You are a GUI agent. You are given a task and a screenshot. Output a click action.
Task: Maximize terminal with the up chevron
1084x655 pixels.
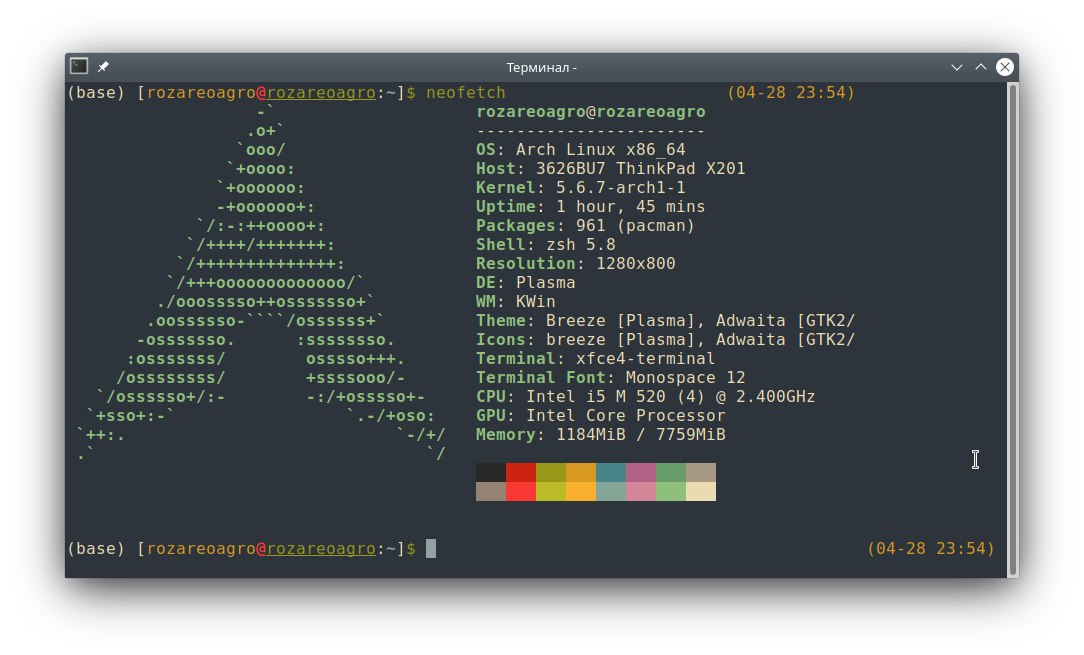coord(980,67)
